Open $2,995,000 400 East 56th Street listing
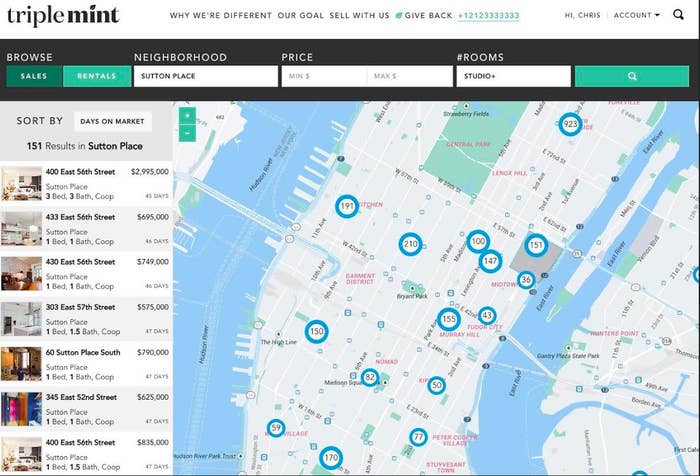This screenshot has width=700, height=476. pyautogui.click(x=86, y=184)
